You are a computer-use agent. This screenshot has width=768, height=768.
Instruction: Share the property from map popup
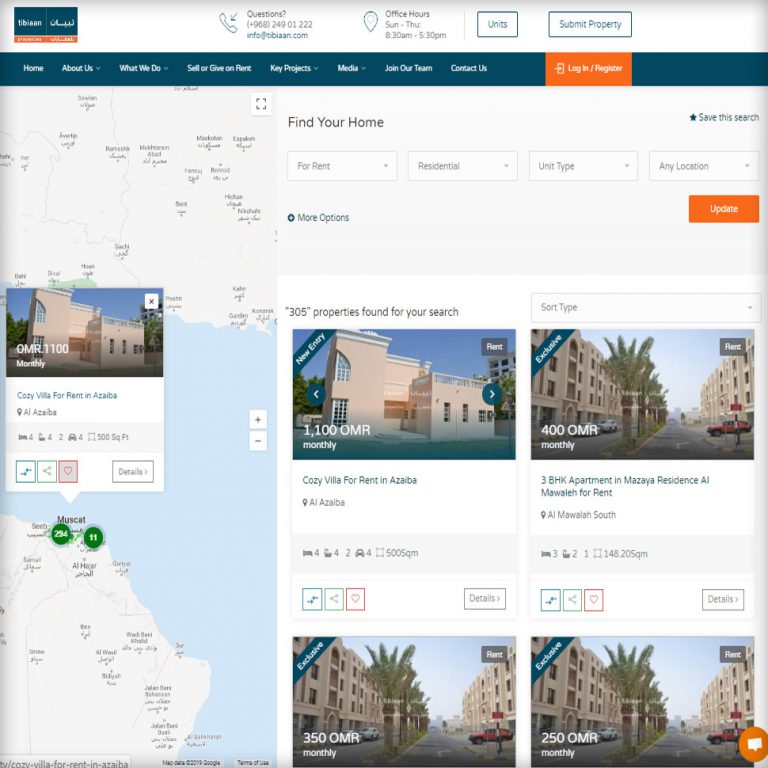[x=47, y=471]
